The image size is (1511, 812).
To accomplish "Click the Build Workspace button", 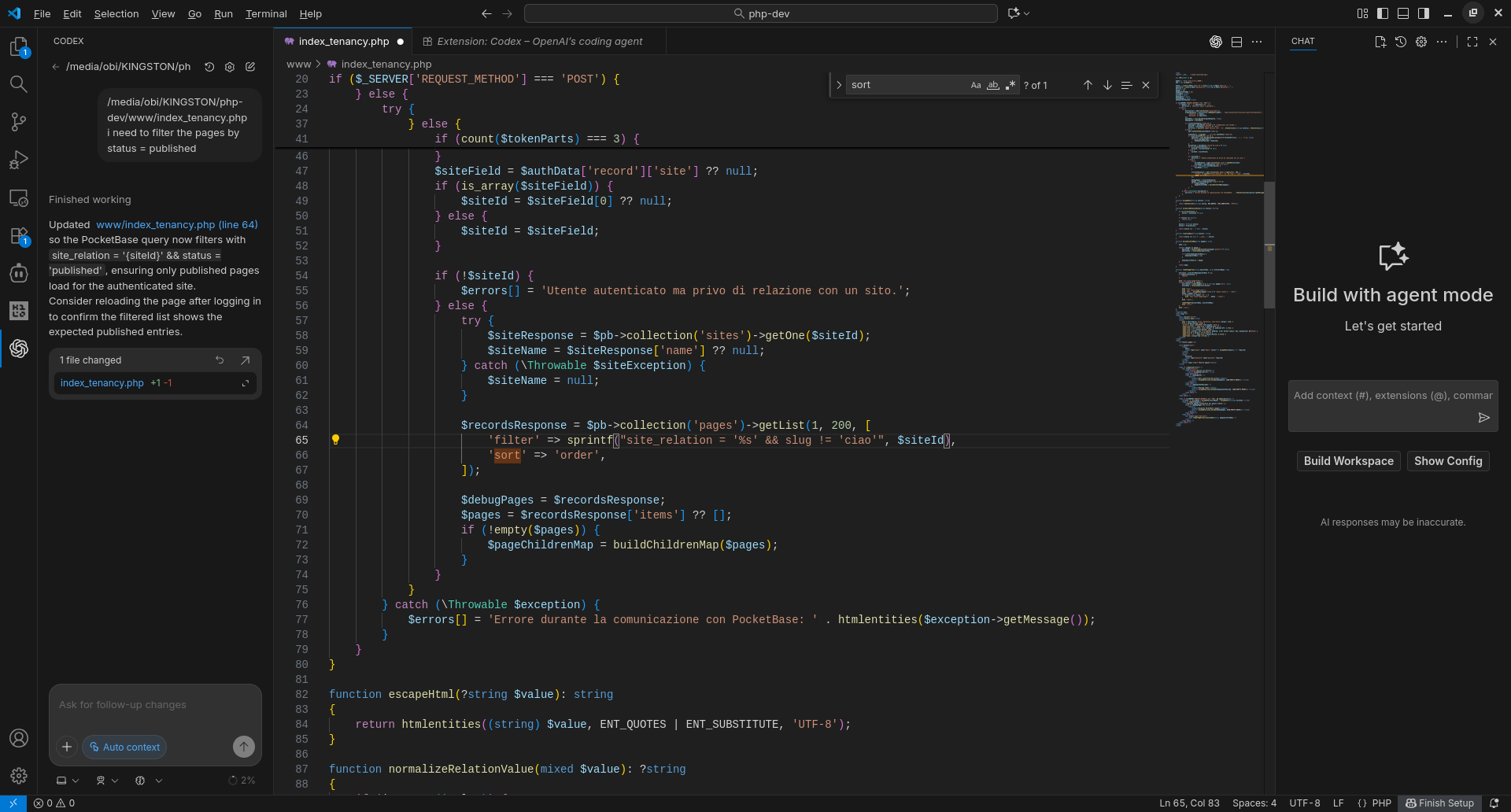I will click(x=1348, y=461).
